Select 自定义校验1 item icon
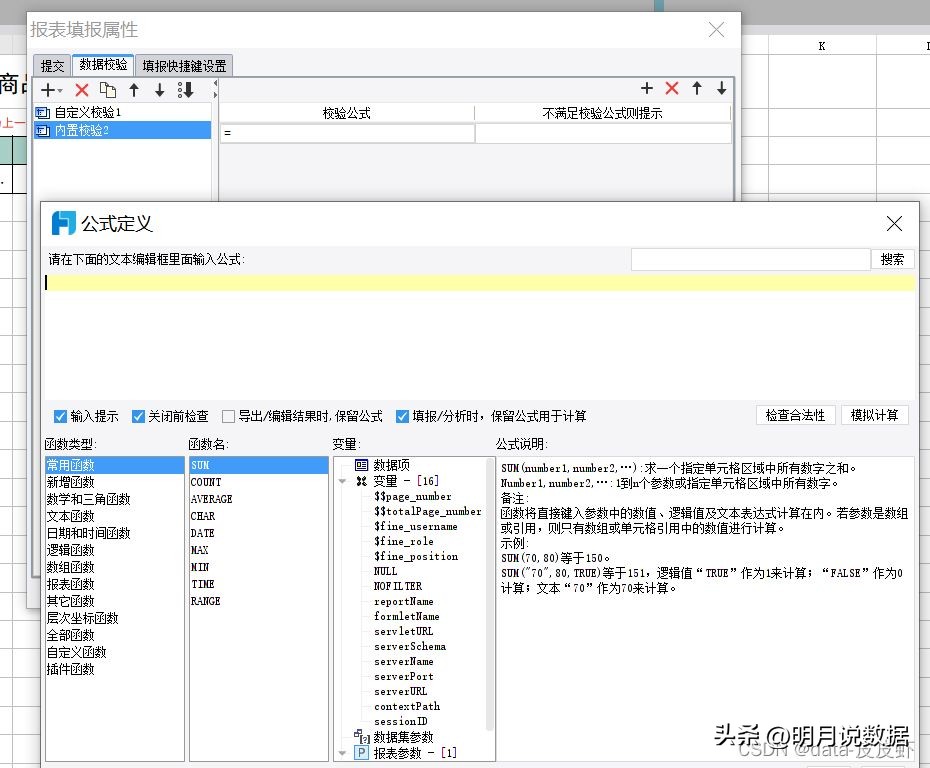Image resolution: width=930 pixels, height=768 pixels. (42, 112)
